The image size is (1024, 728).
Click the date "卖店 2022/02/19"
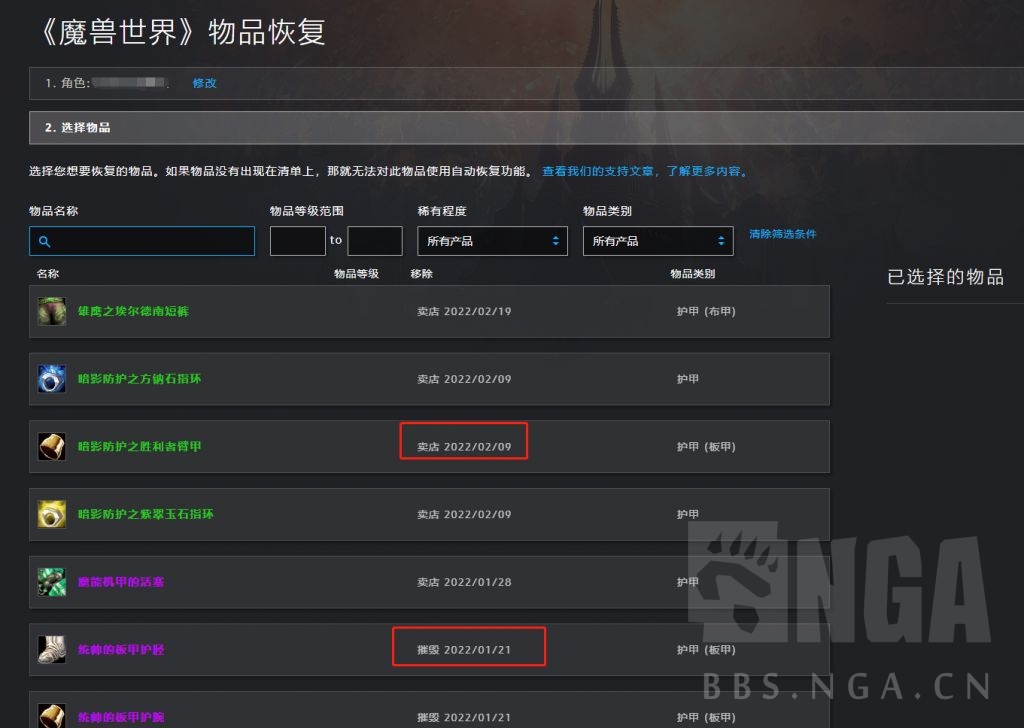[x=464, y=311]
